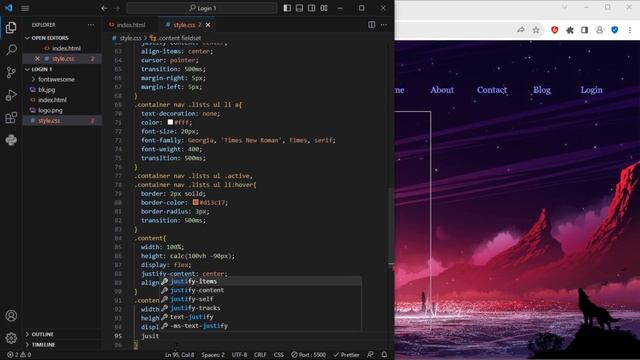The height and width of the screenshot is (360, 640).
Task: Open Explorer Views and More Actions ellipsis
Action: 91,25
